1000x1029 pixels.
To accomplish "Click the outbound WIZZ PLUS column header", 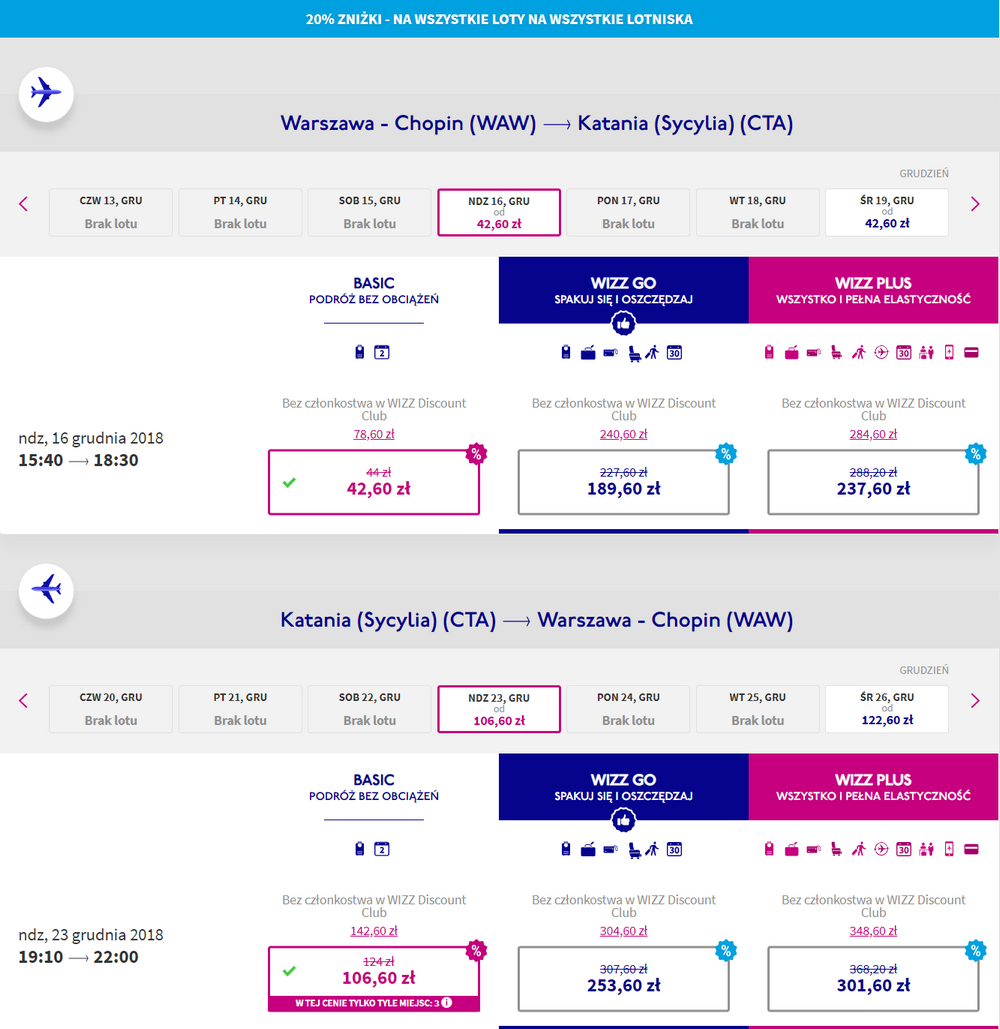I will point(873,290).
